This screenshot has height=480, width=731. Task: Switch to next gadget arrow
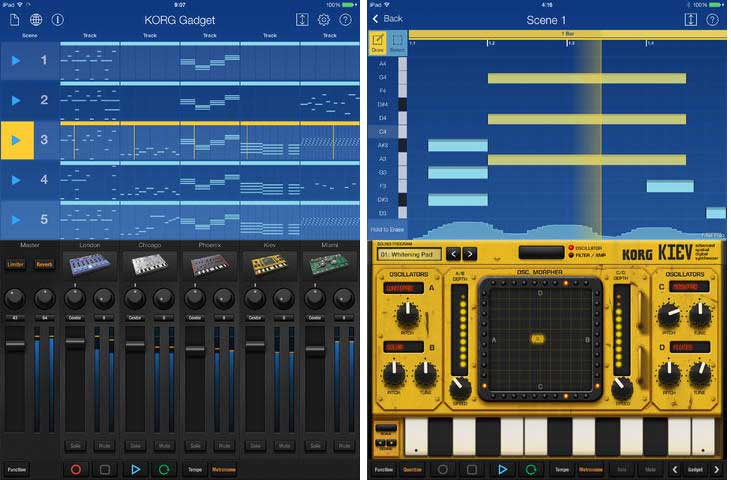717,469
